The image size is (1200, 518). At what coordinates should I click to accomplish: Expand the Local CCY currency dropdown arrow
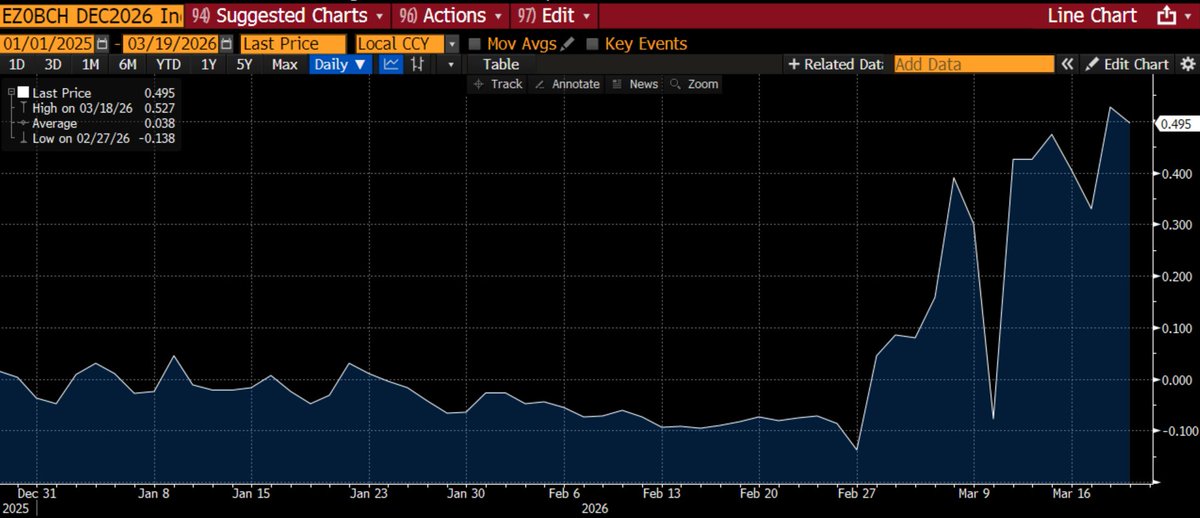coord(452,44)
